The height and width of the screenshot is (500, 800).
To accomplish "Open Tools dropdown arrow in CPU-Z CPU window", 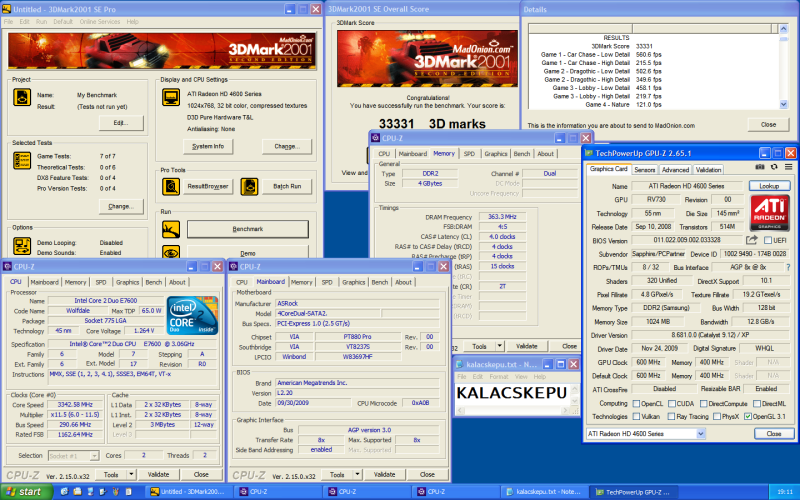I will (131, 474).
